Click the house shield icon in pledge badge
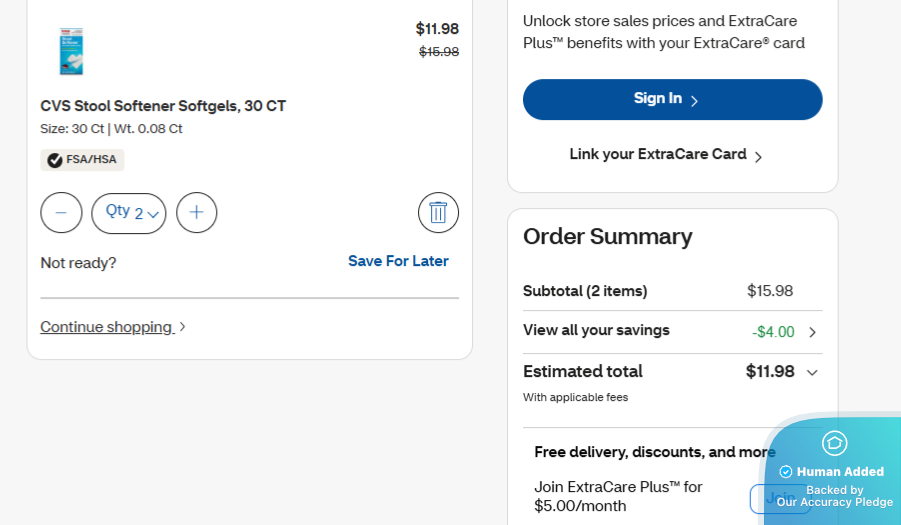This screenshot has height=525, width=901. pyautogui.click(x=834, y=443)
